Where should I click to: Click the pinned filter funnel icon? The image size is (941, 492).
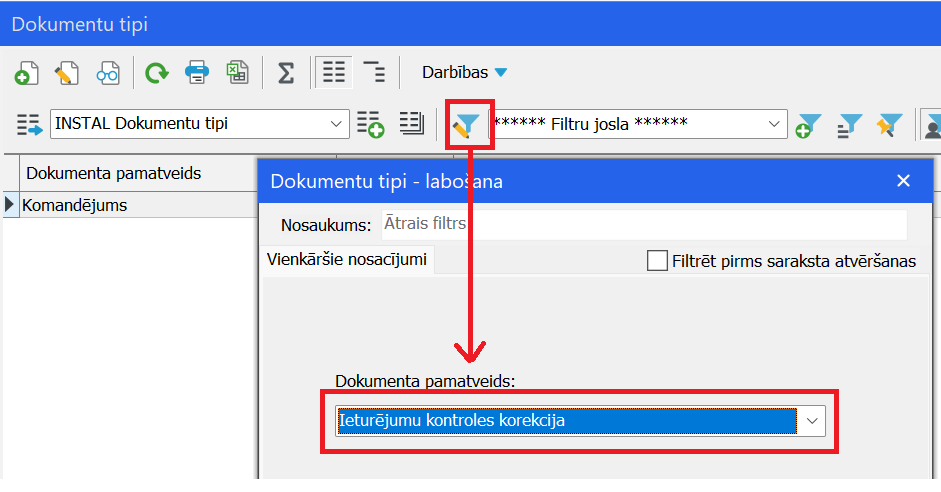pyautogui.click(x=889, y=125)
